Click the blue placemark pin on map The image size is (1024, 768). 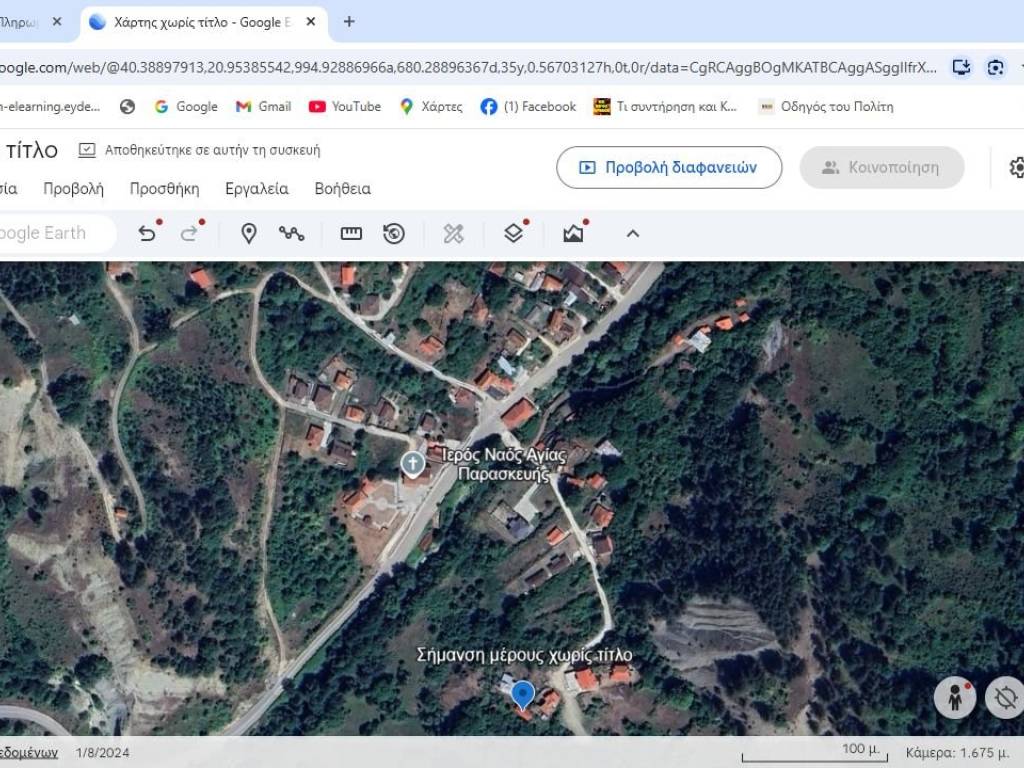click(522, 693)
